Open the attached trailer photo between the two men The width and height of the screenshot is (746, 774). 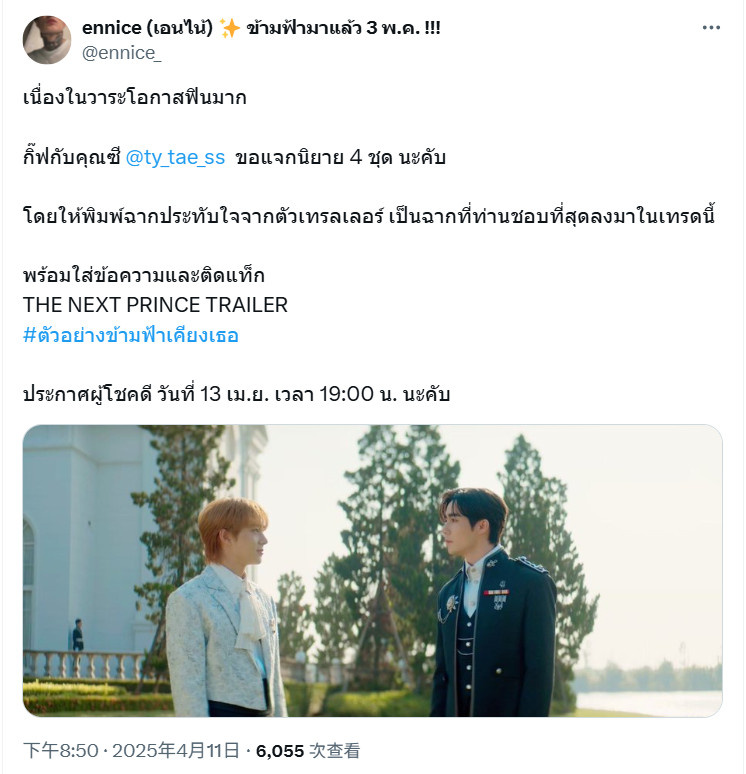372,571
